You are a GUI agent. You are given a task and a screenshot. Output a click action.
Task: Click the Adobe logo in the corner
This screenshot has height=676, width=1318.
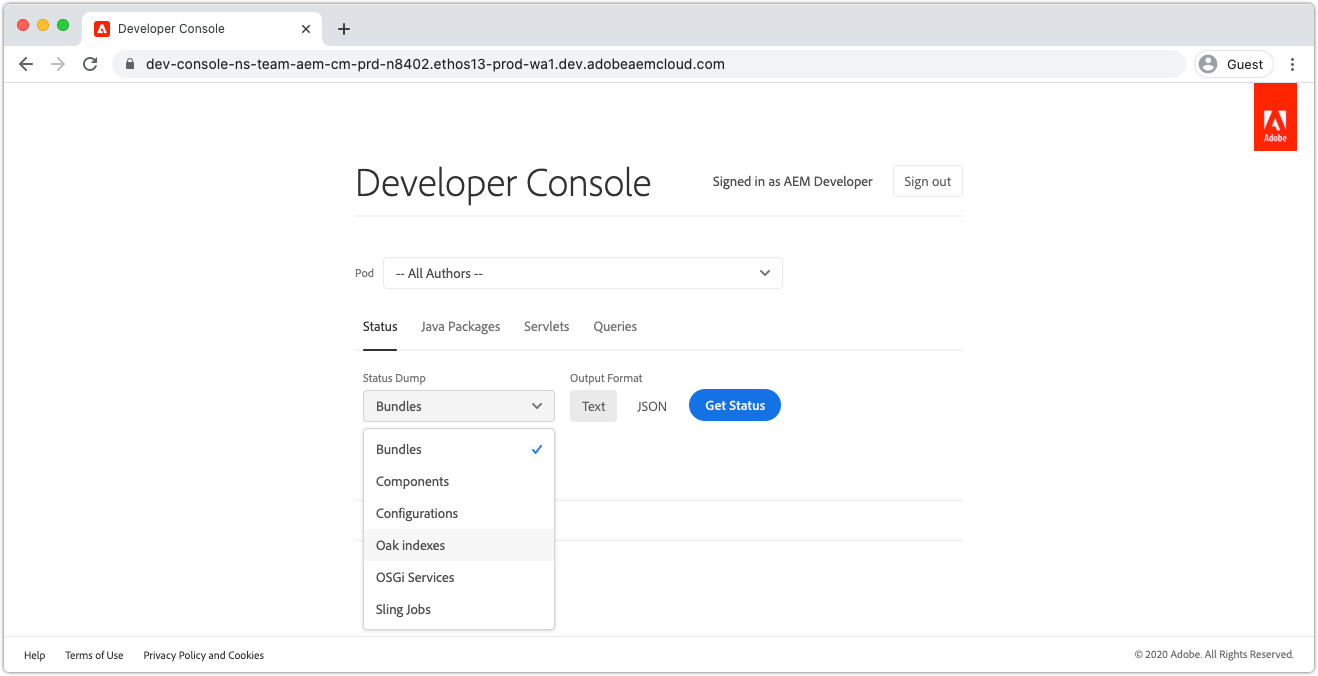click(x=1275, y=117)
